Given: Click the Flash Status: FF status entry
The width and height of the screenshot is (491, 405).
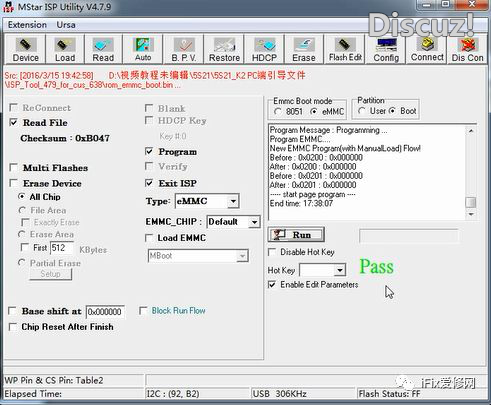Looking at the screenshot, I should click(x=421, y=394).
